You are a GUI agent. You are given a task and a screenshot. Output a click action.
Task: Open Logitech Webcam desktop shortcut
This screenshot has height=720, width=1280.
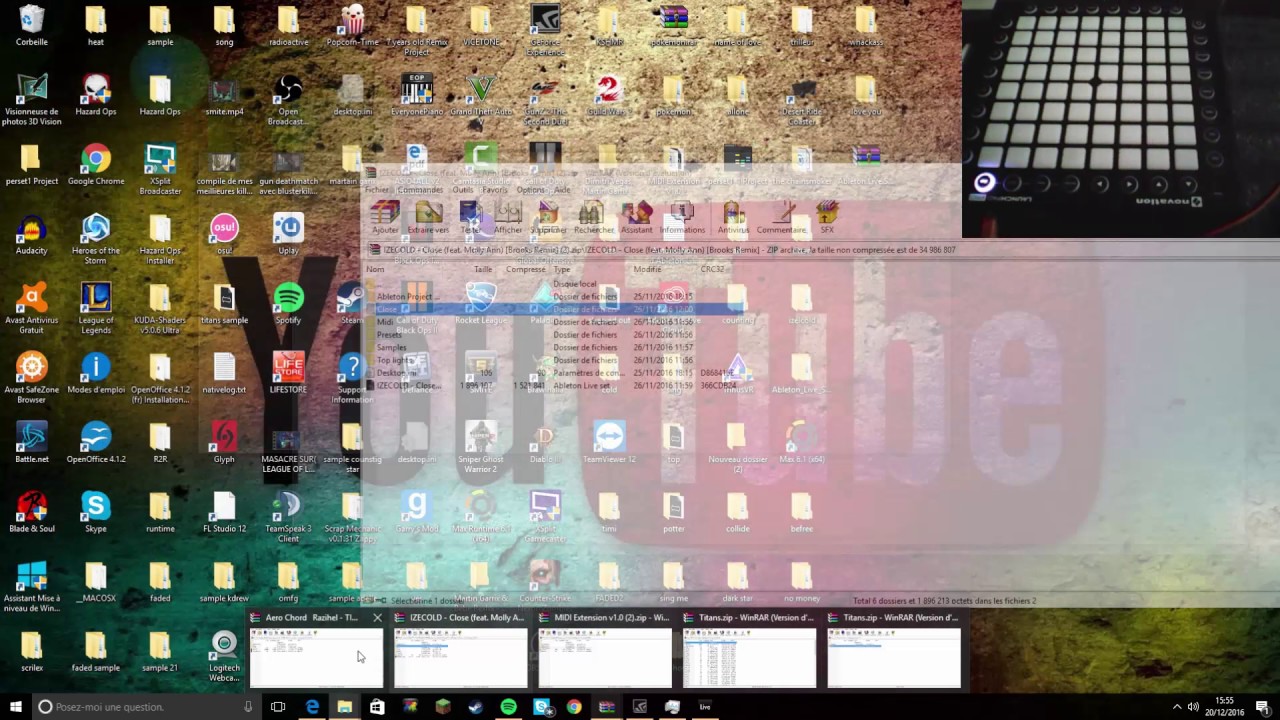[224, 656]
